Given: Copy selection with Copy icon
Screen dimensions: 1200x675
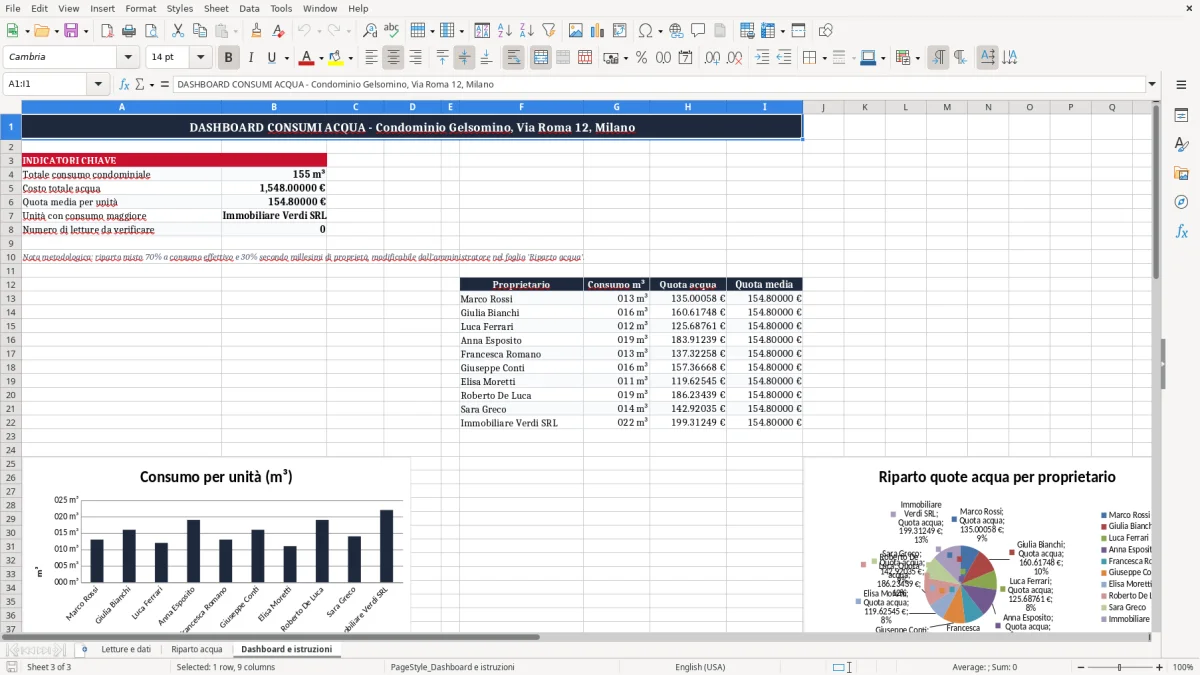Looking at the screenshot, I should 199,31.
